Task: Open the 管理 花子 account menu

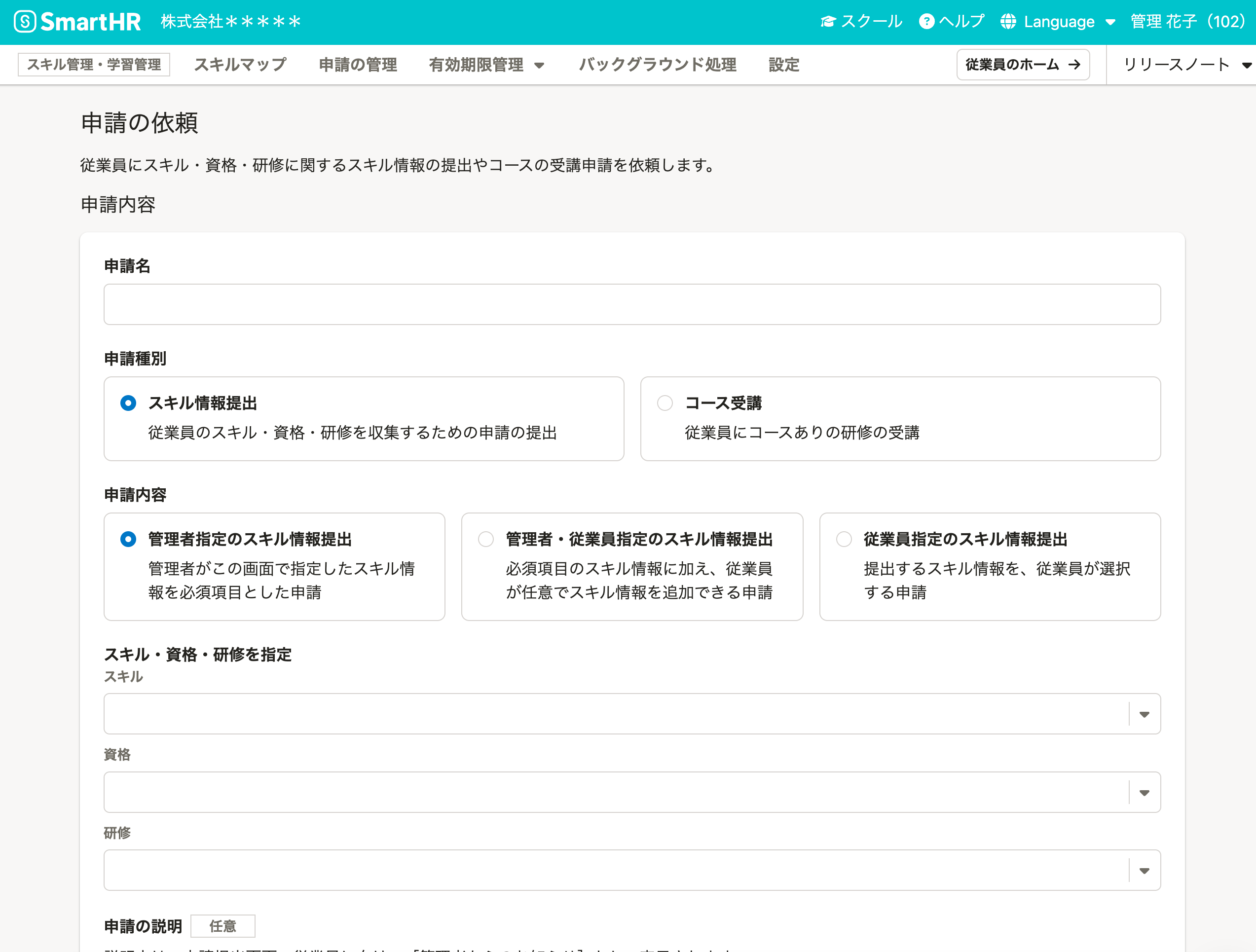Action: pos(1187,22)
